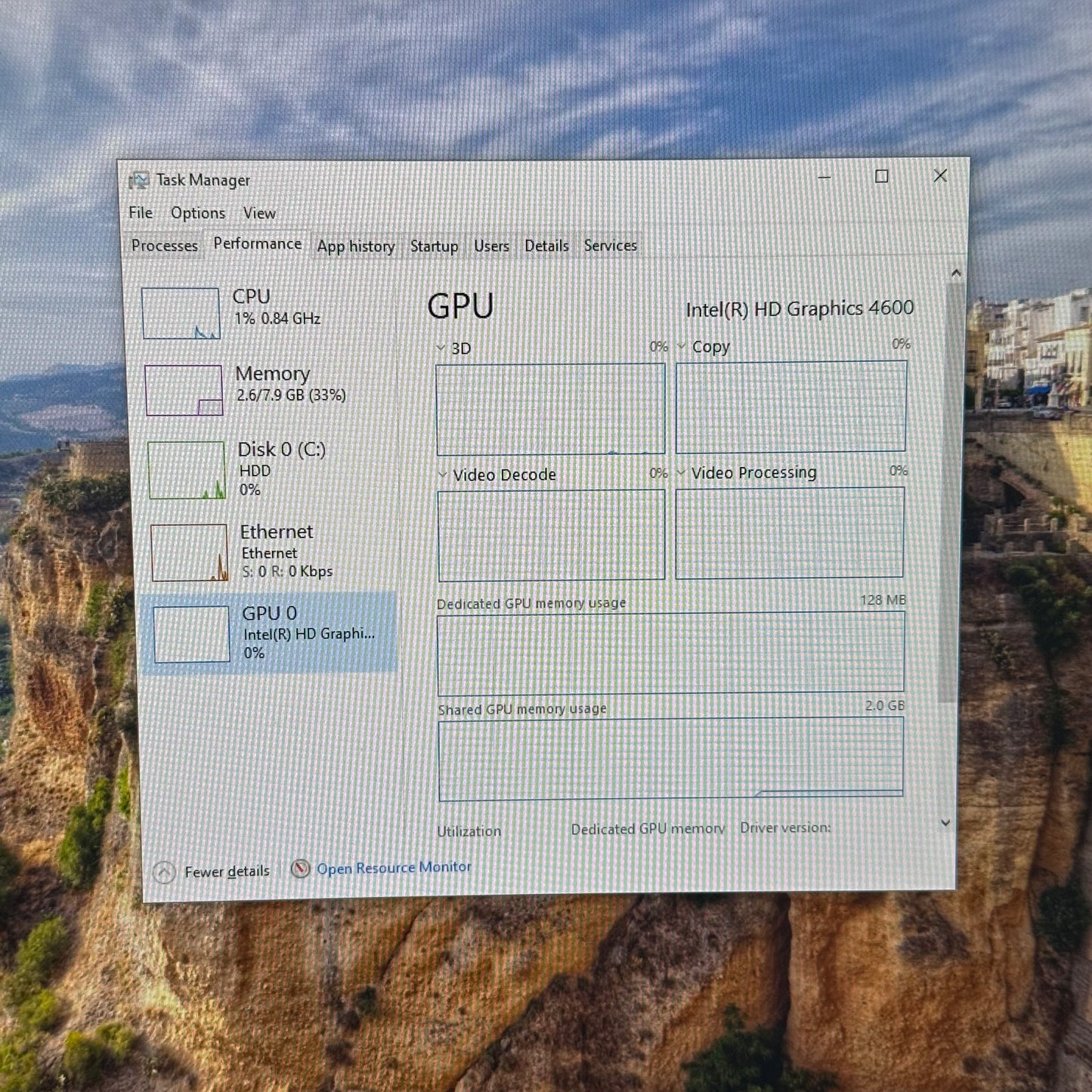Switch to the Services tab
Viewport: 1092px width, 1092px height.
(x=611, y=246)
